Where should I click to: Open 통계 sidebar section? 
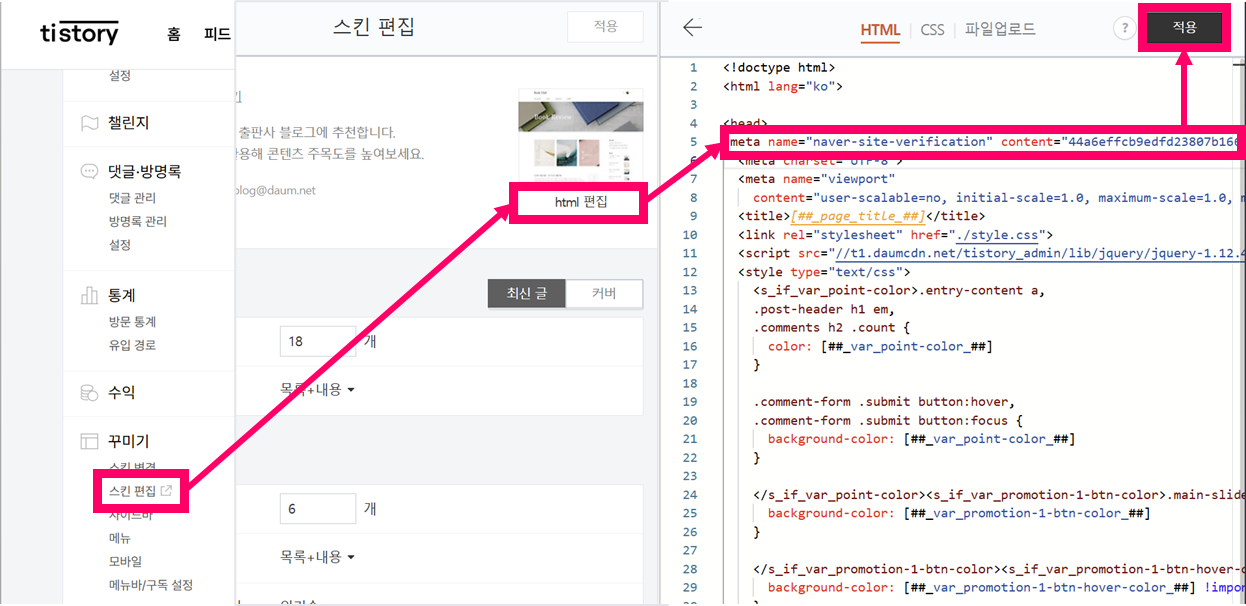point(122,296)
